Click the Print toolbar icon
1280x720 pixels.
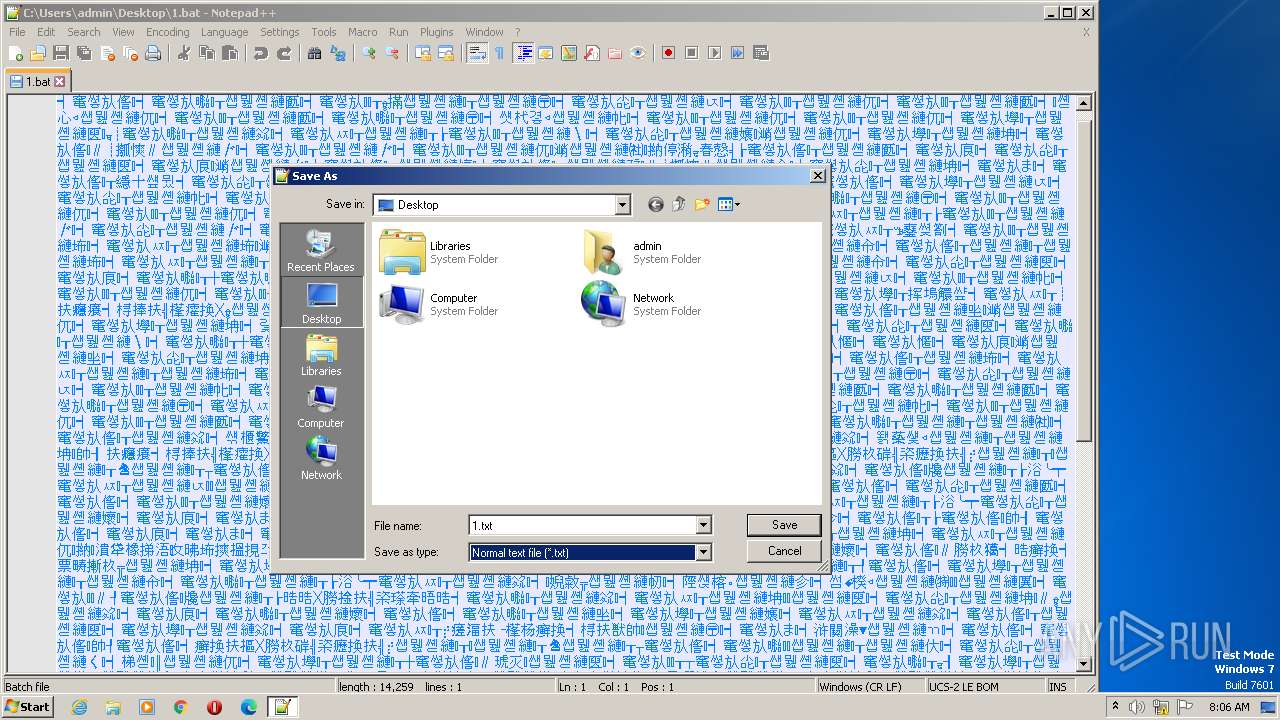click(153, 53)
